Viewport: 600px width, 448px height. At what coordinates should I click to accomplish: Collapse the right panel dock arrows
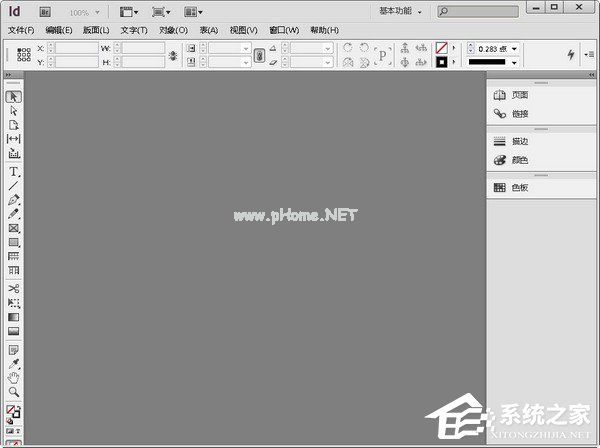coord(592,75)
